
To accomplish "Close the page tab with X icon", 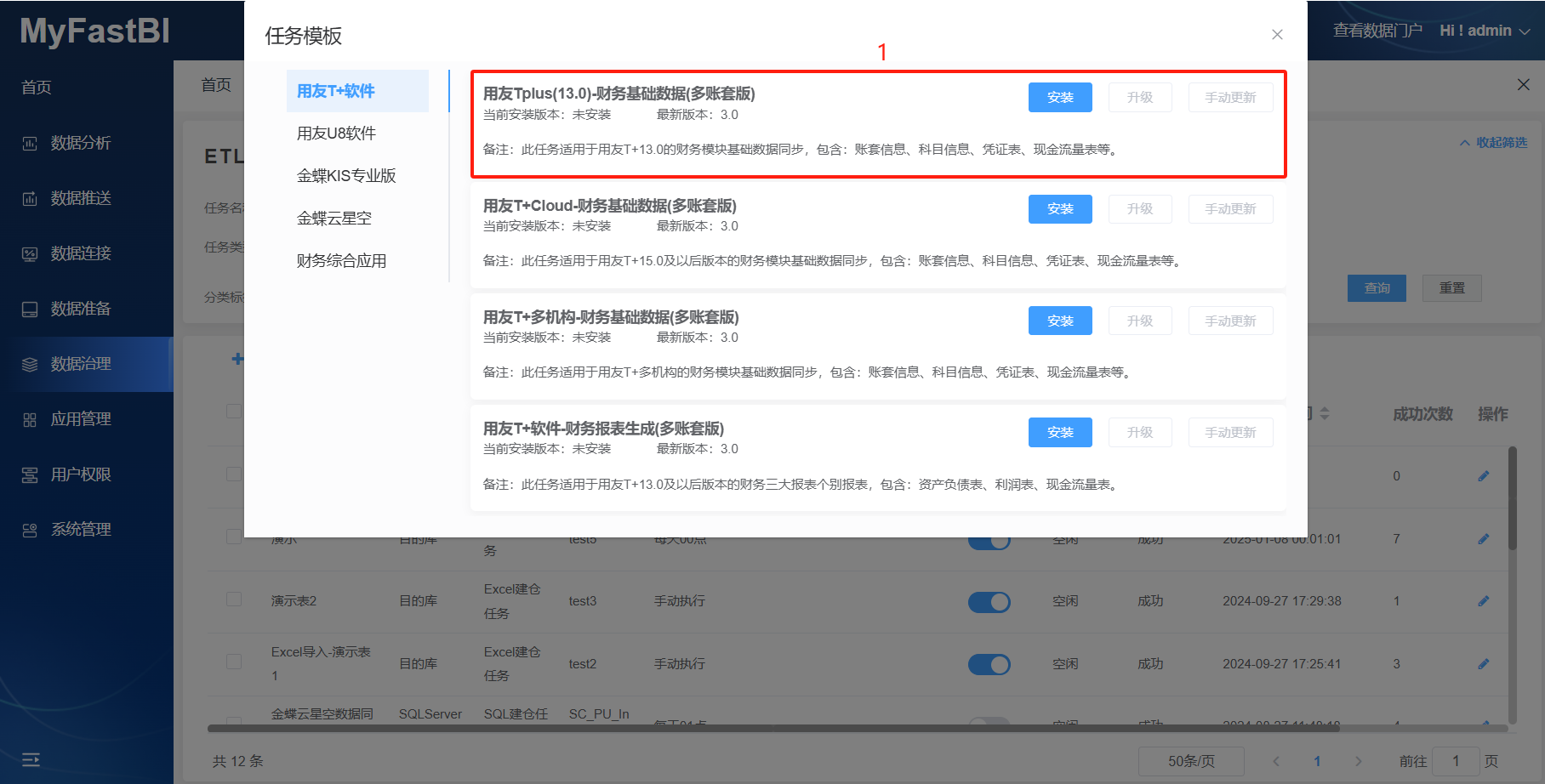I will coord(1524,84).
